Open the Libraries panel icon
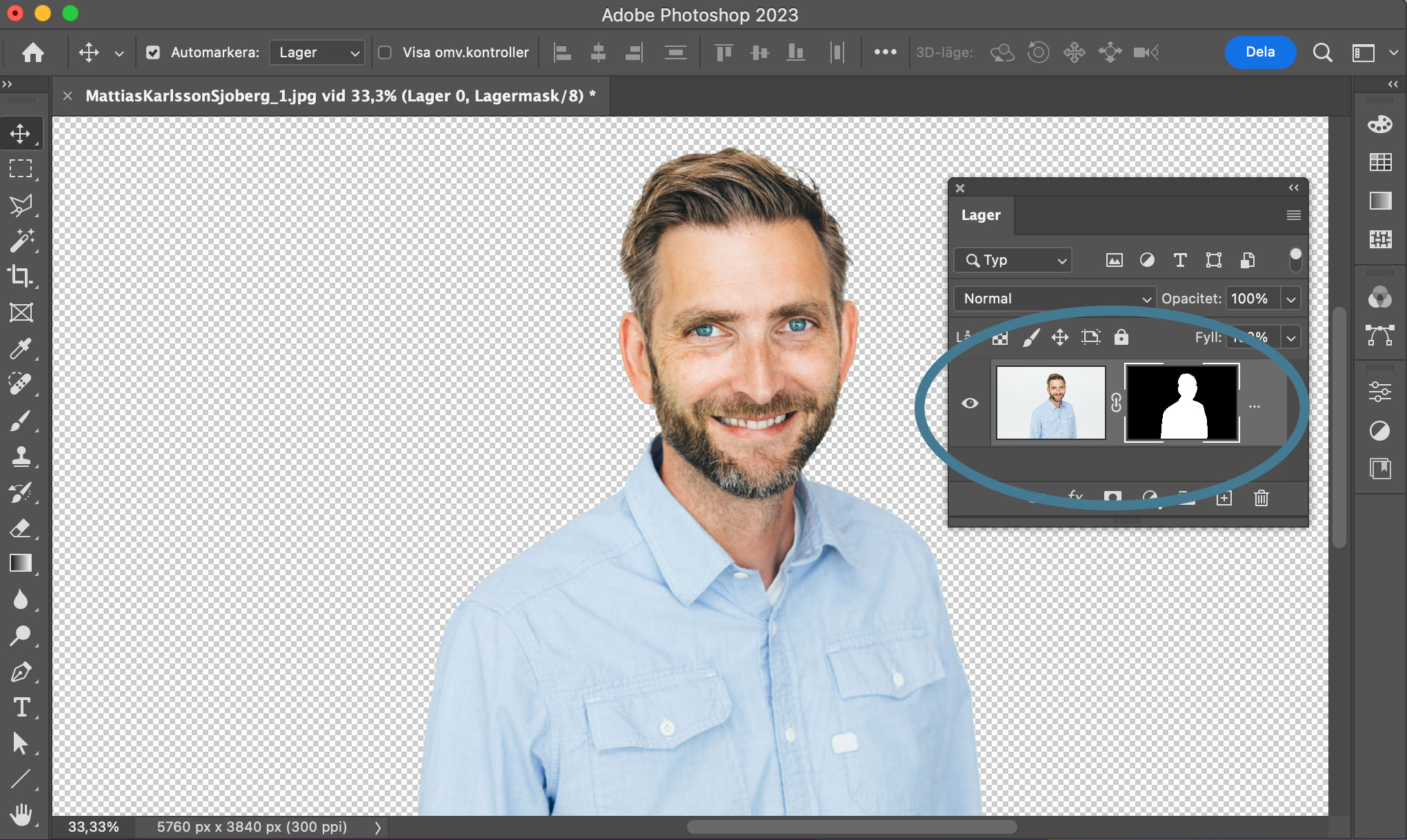 (x=1380, y=469)
